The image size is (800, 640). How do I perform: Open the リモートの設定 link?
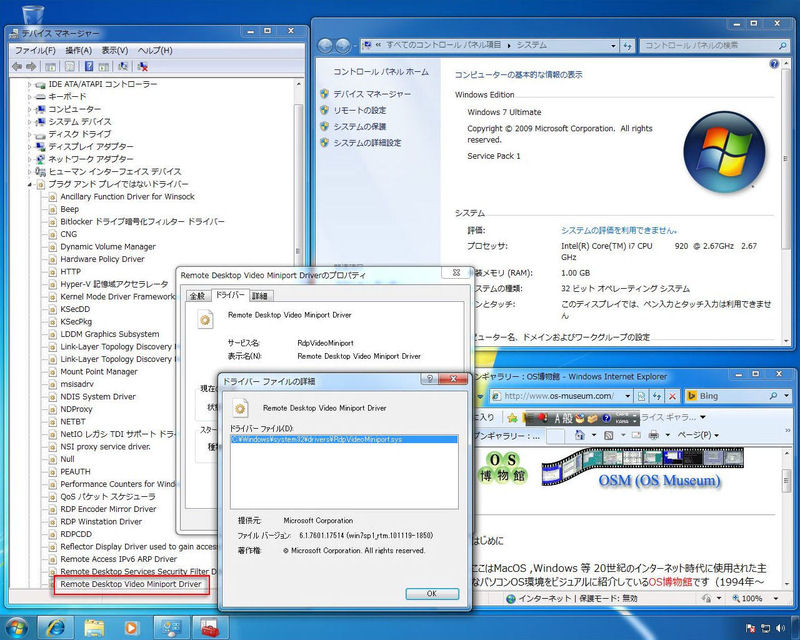point(360,110)
